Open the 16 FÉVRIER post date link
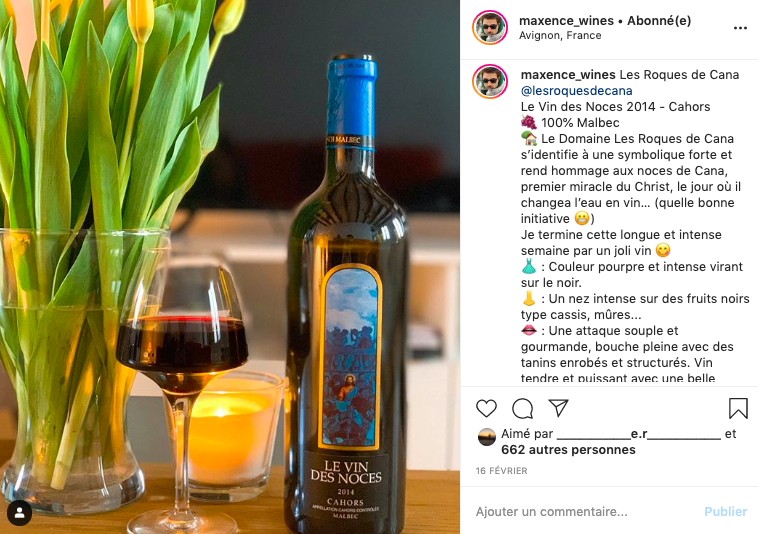 point(501,471)
